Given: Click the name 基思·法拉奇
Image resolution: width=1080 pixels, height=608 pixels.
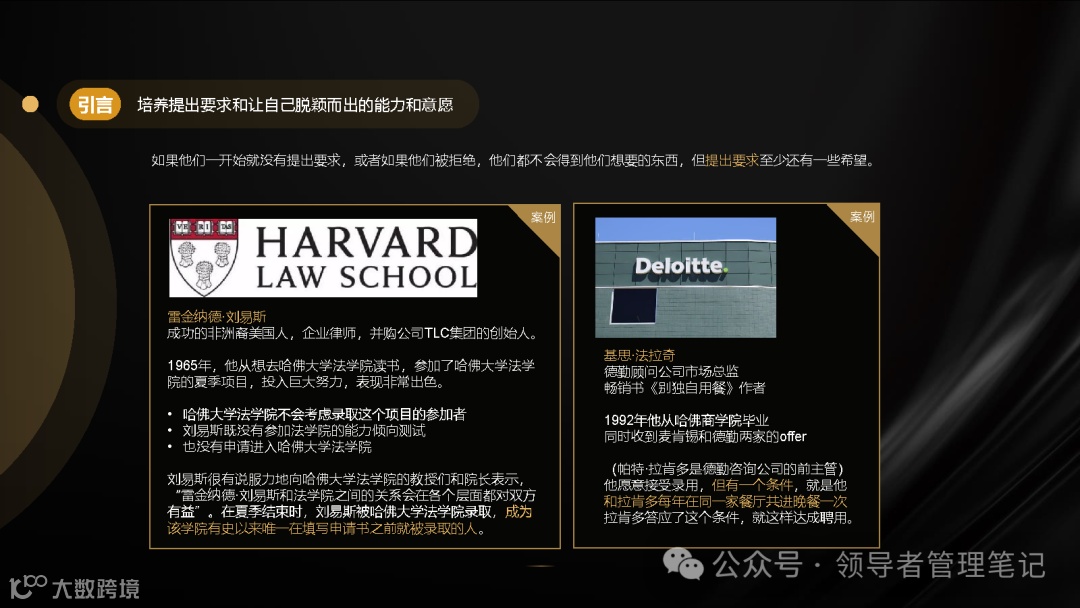Looking at the screenshot, I should click(639, 355).
